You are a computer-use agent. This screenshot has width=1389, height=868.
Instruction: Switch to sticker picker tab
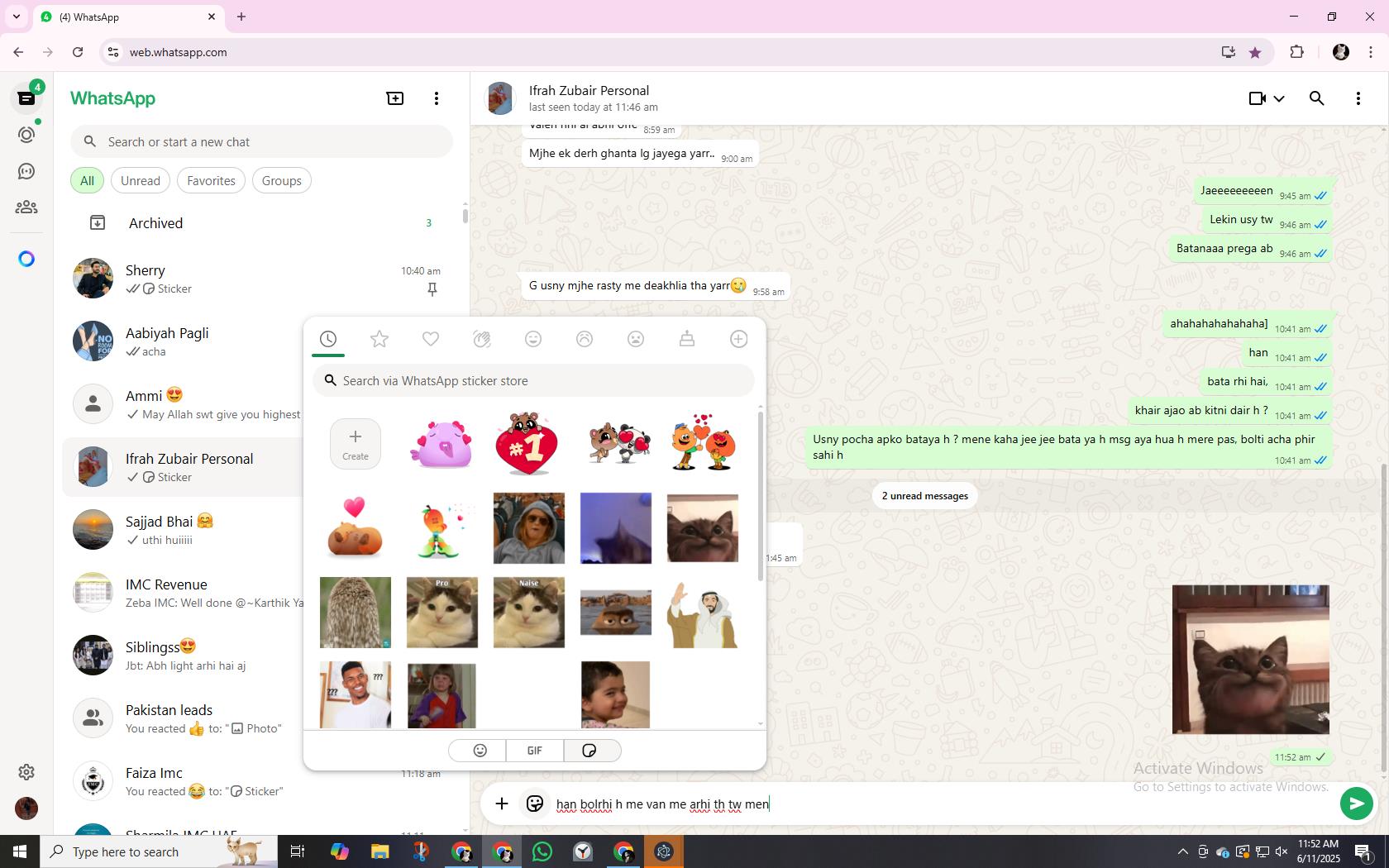coord(590,751)
